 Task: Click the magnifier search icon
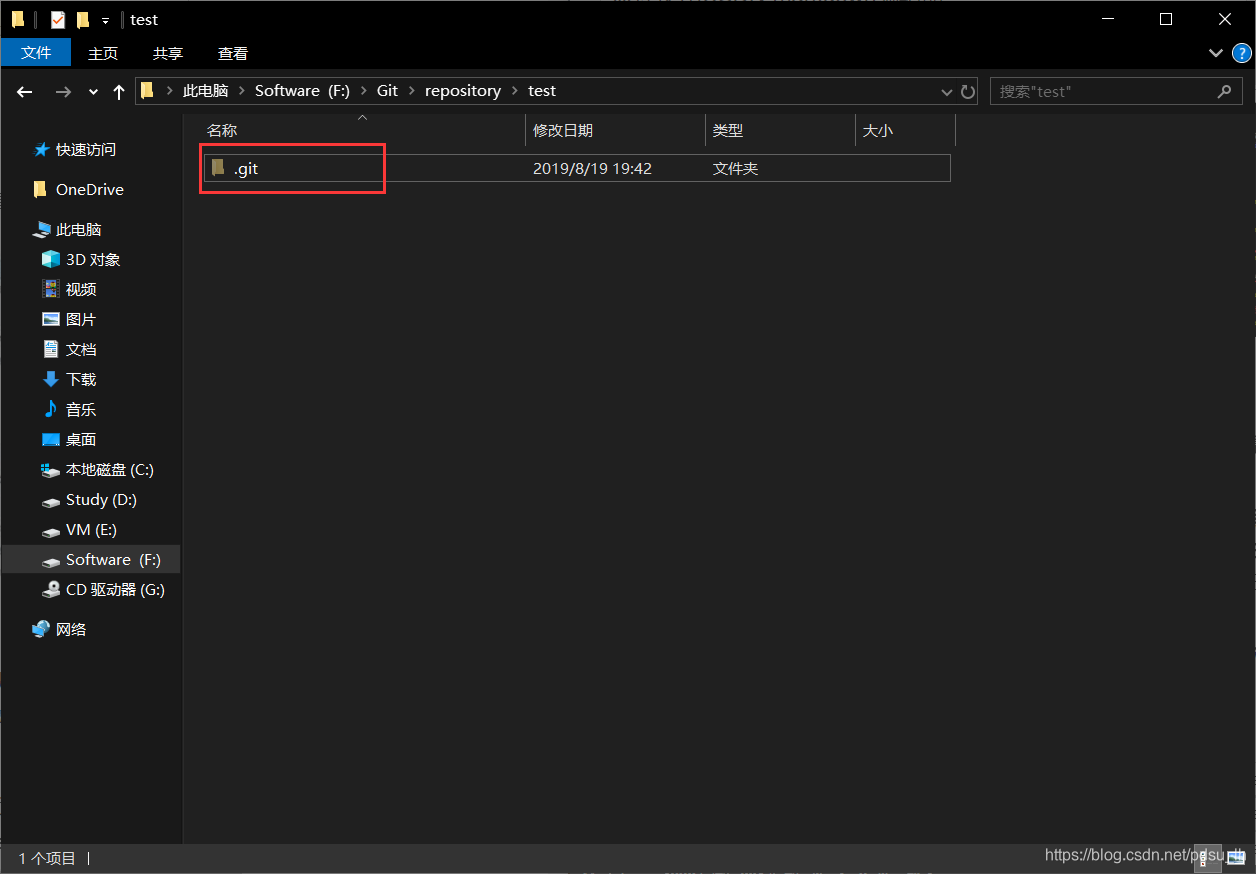[1224, 91]
